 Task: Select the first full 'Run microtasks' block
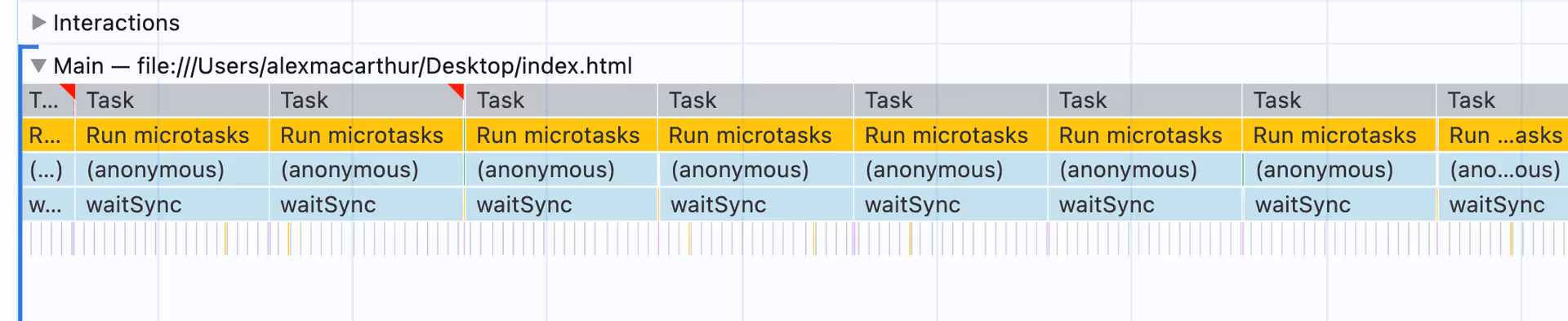[172, 135]
